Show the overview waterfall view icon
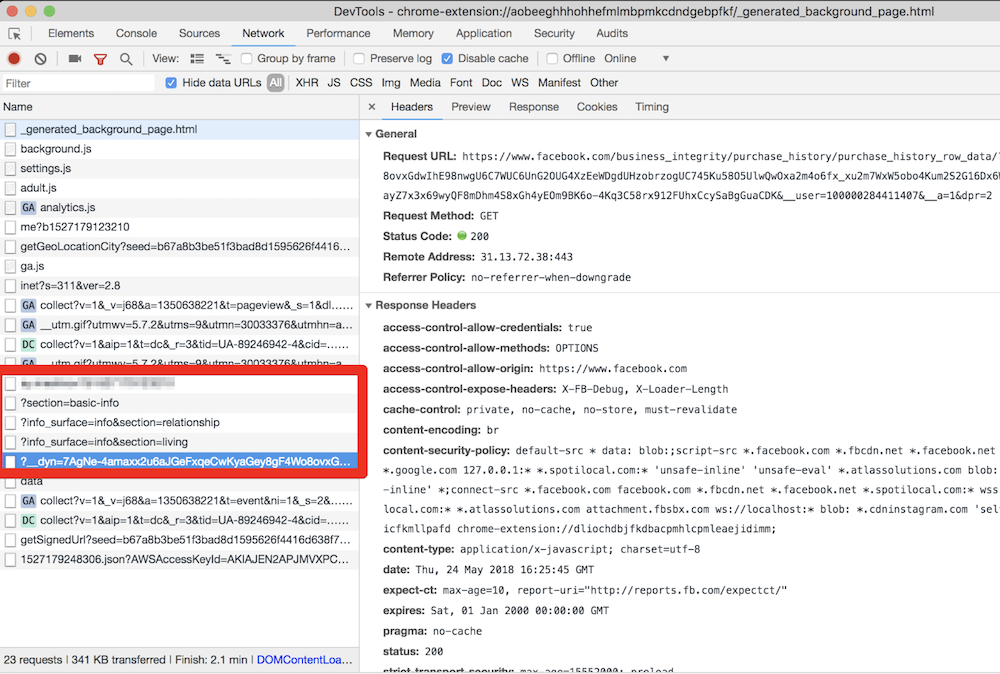The height and width of the screenshot is (674, 1000). click(222, 59)
